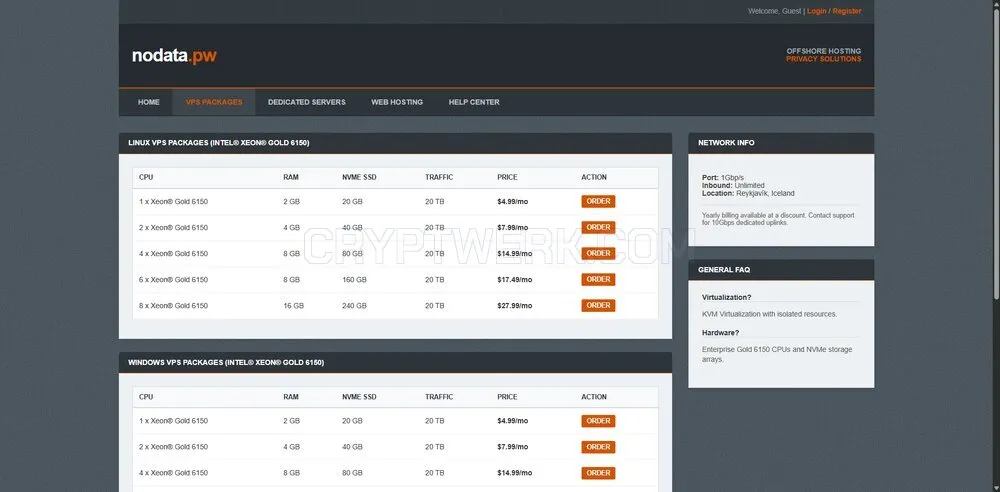The width and height of the screenshot is (1000, 492).
Task: Click the LINUX VPS PACKAGES section header
Action: (395, 143)
